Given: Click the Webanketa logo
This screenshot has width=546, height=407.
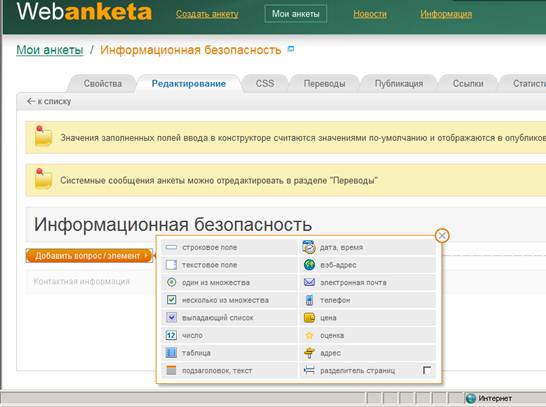Looking at the screenshot, I should (x=84, y=11).
